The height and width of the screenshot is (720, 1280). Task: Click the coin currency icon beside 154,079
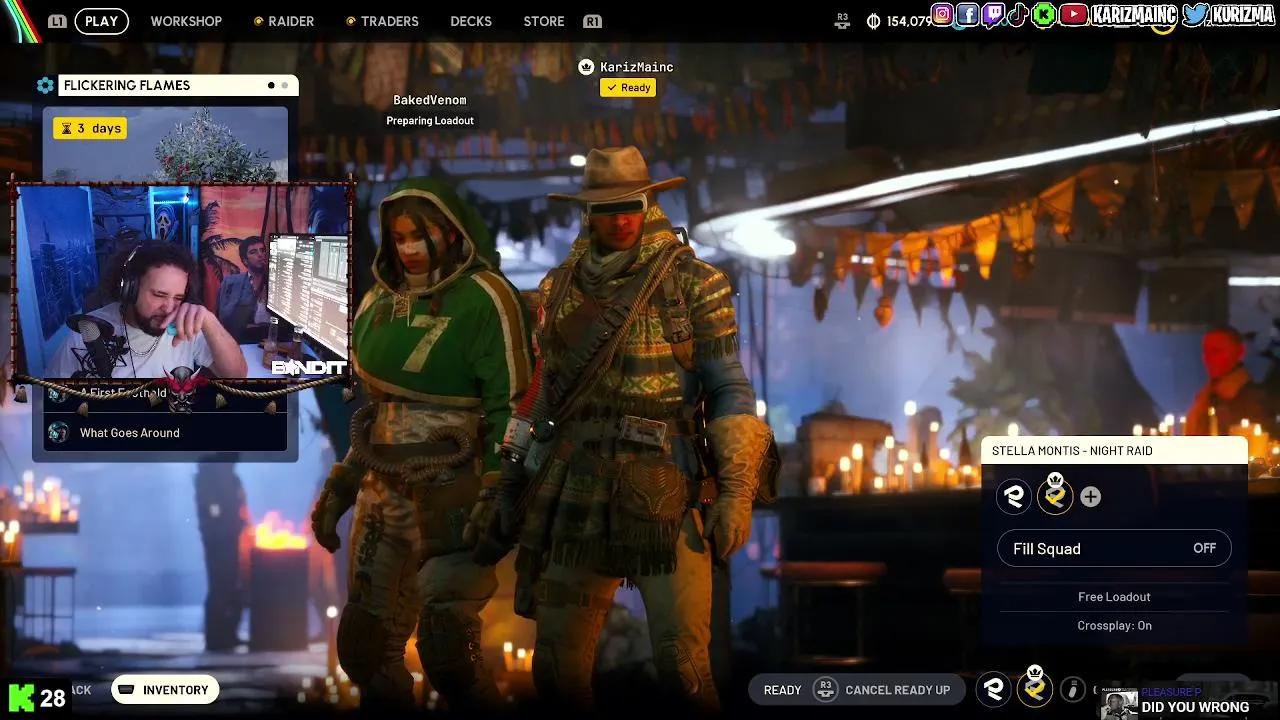[873, 21]
